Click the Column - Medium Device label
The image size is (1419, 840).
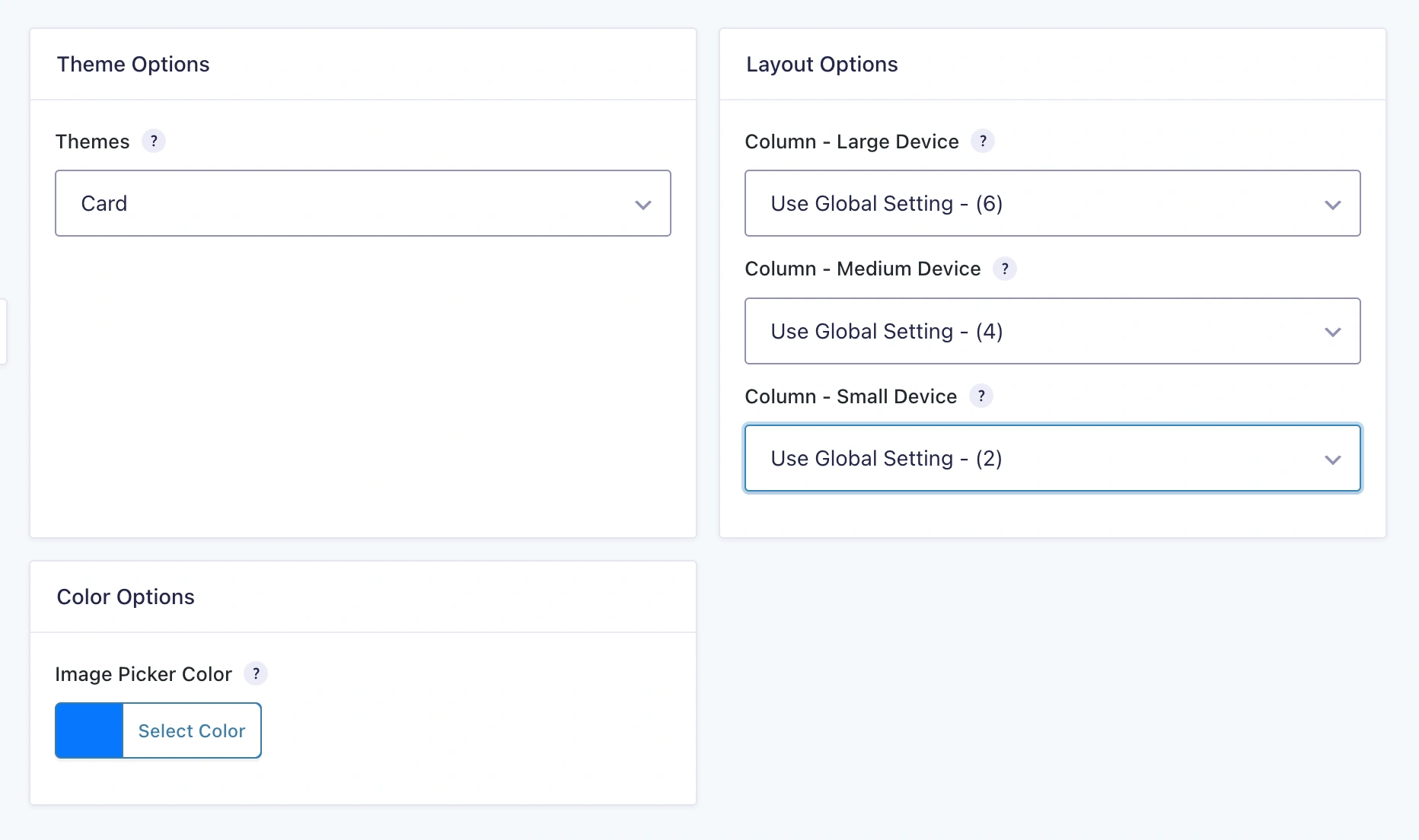[863, 269]
